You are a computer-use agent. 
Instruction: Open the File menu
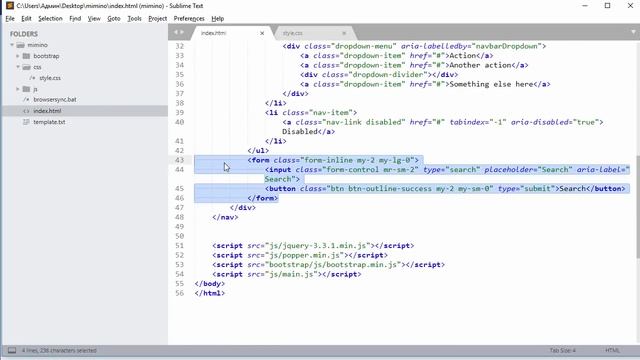click(10, 18)
